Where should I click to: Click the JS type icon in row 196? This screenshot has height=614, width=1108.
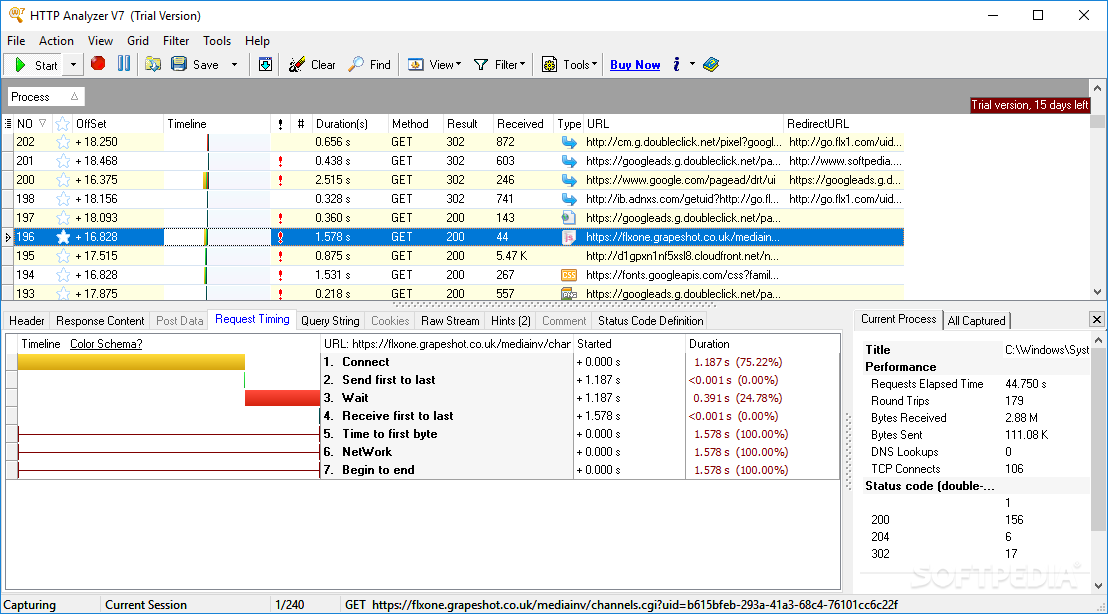pos(569,237)
